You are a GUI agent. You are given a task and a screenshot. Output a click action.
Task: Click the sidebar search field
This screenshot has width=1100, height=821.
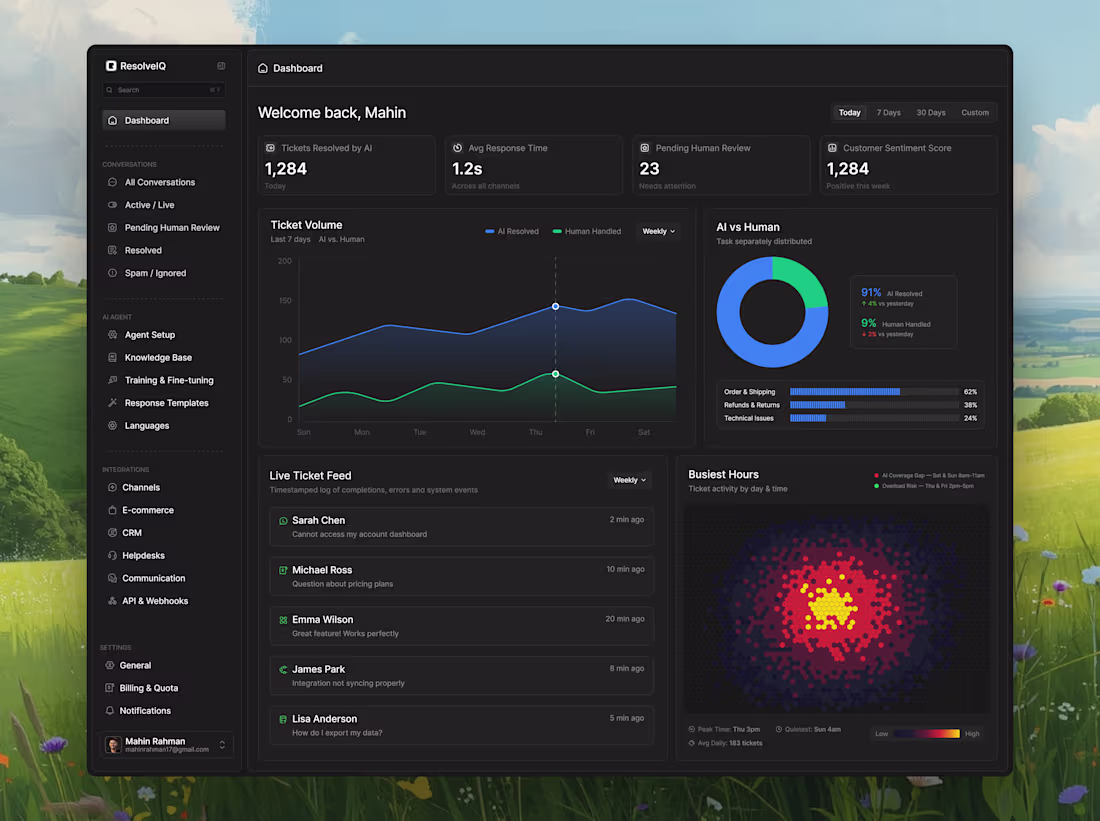tap(163, 89)
